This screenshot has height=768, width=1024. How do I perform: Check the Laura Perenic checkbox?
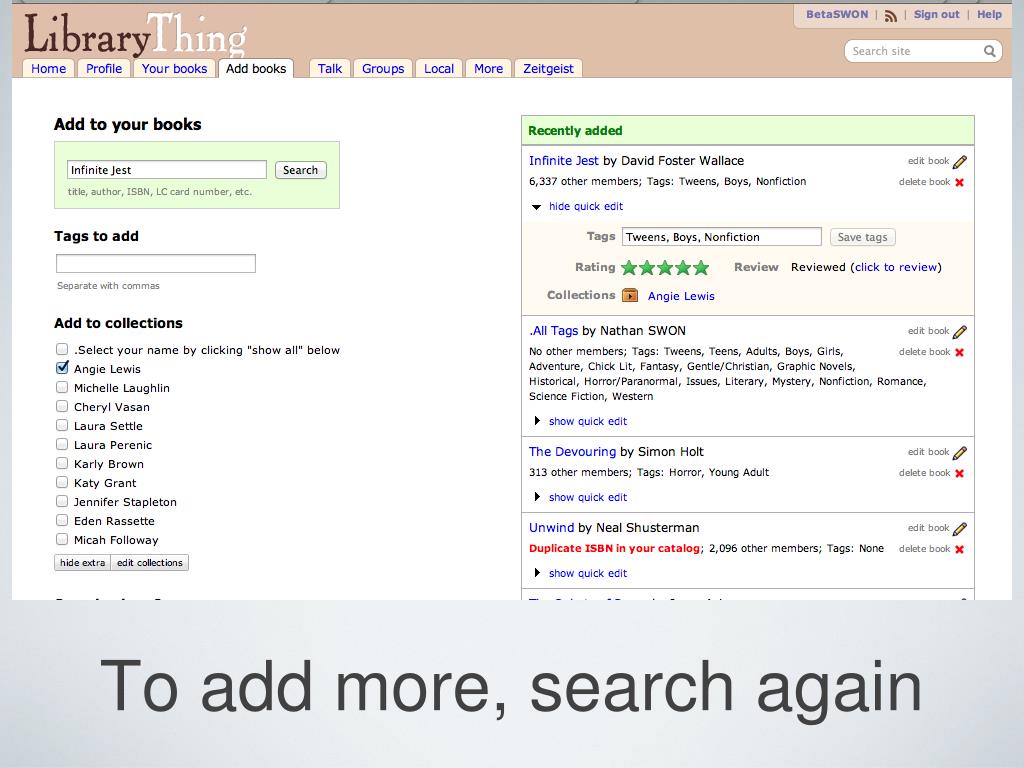coord(62,444)
